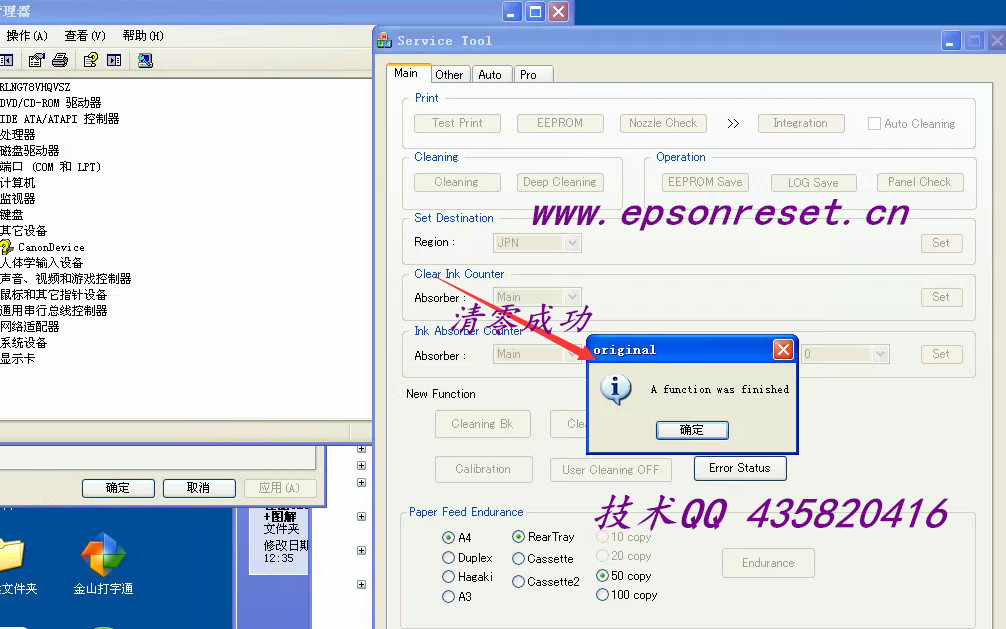Click the Help question-mark toolbar icon
This screenshot has width=1006, height=629.
pos(91,60)
